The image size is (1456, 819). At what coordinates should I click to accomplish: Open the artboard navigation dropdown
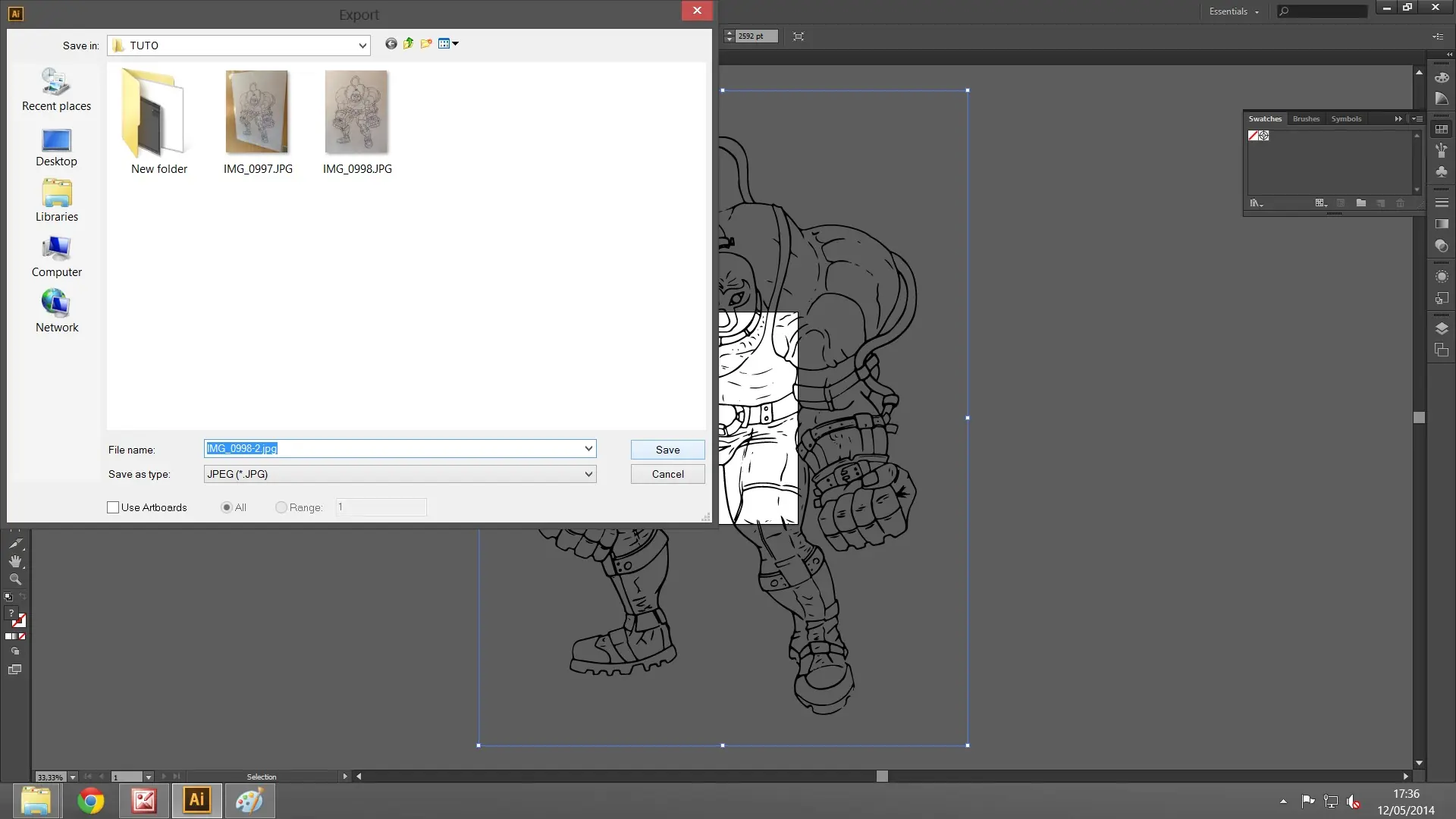click(149, 777)
